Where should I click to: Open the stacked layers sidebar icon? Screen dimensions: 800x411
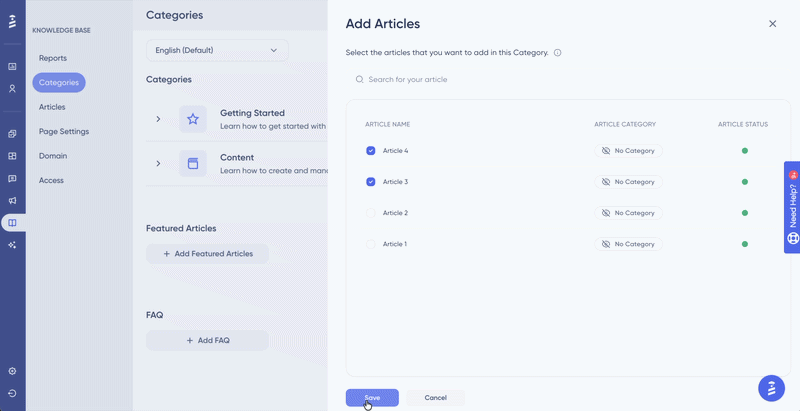tap(13, 134)
